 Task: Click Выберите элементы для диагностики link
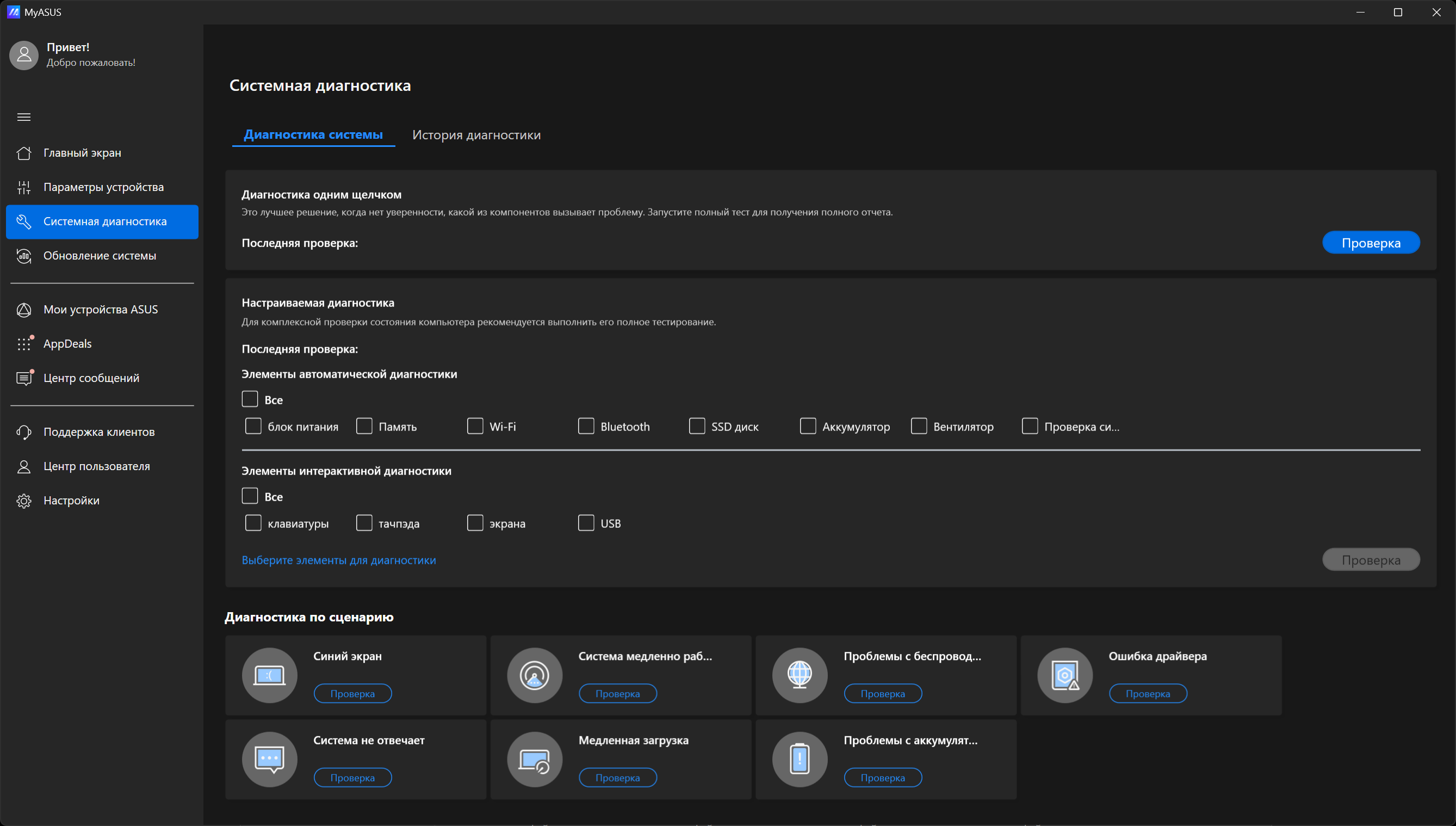point(339,560)
